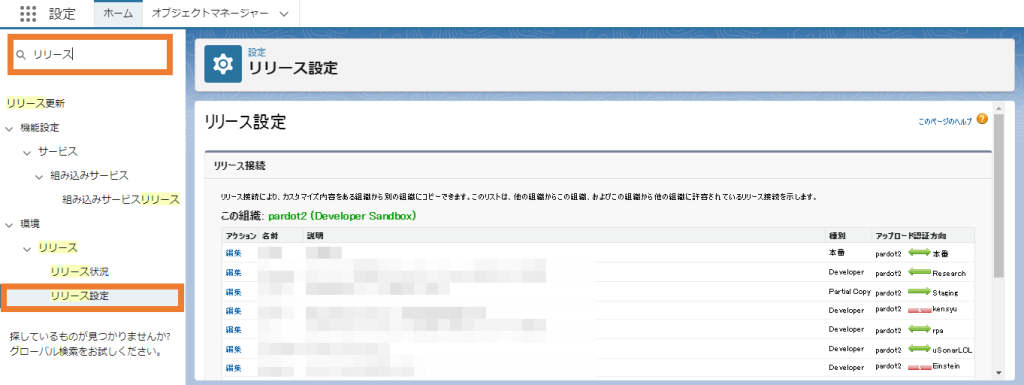Collapse the サービス tree node
The height and width of the screenshot is (385, 1024).
[x=27, y=153]
